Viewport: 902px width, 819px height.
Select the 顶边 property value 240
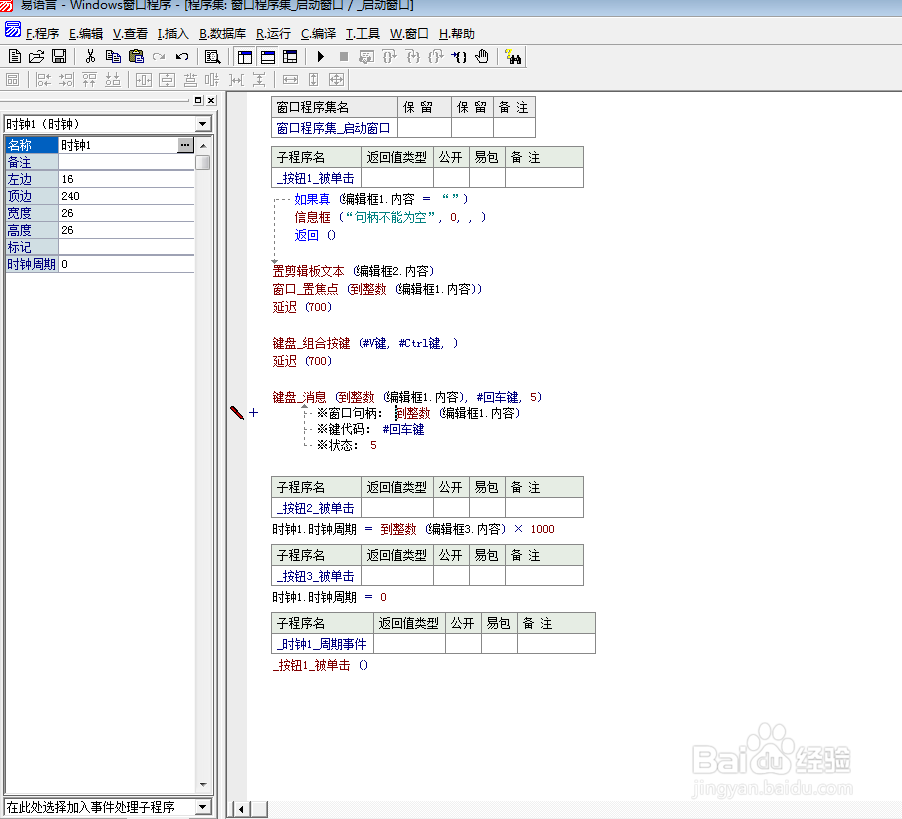coord(126,196)
